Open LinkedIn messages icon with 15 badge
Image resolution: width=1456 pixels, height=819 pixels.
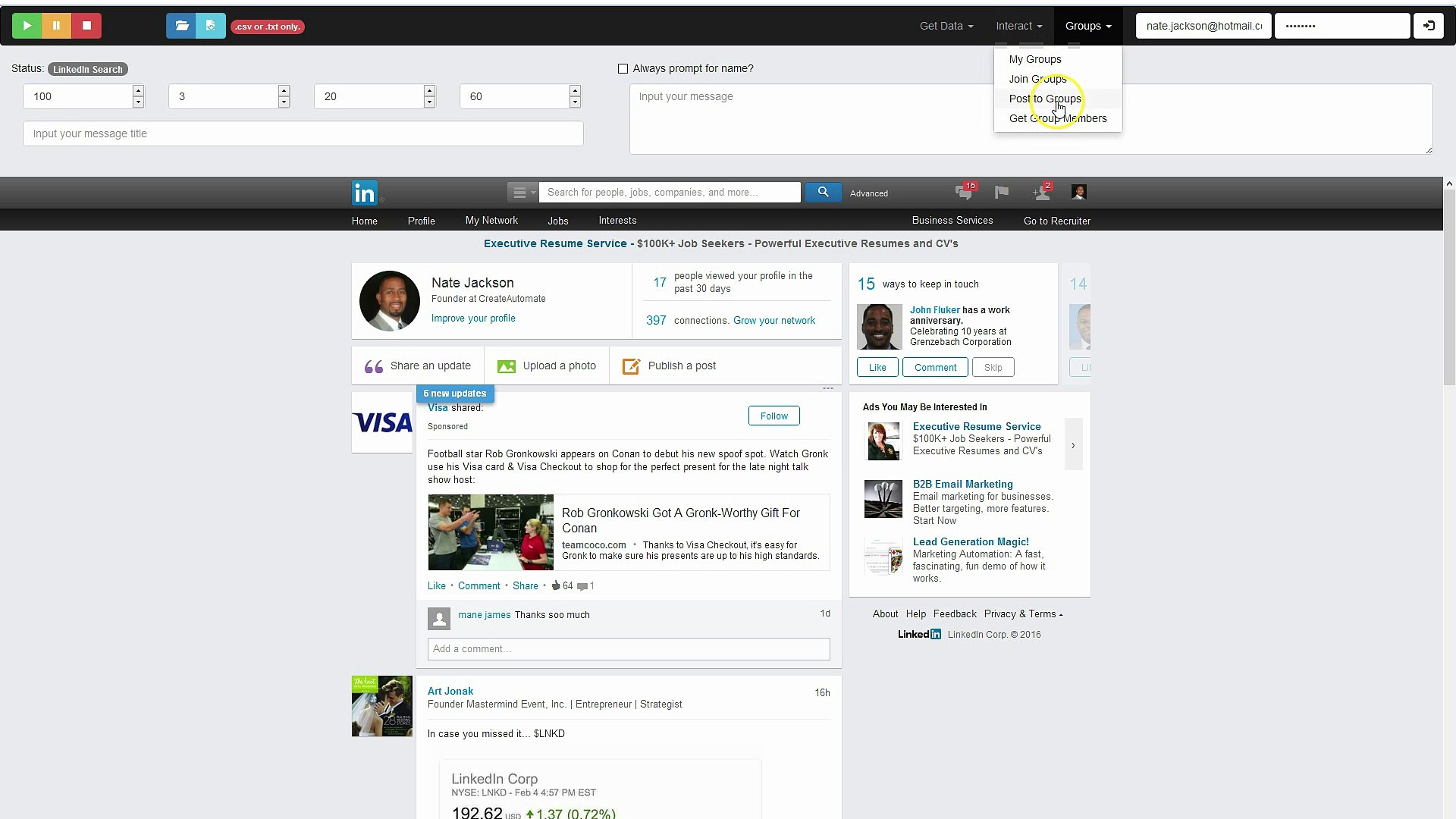pyautogui.click(x=964, y=193)
